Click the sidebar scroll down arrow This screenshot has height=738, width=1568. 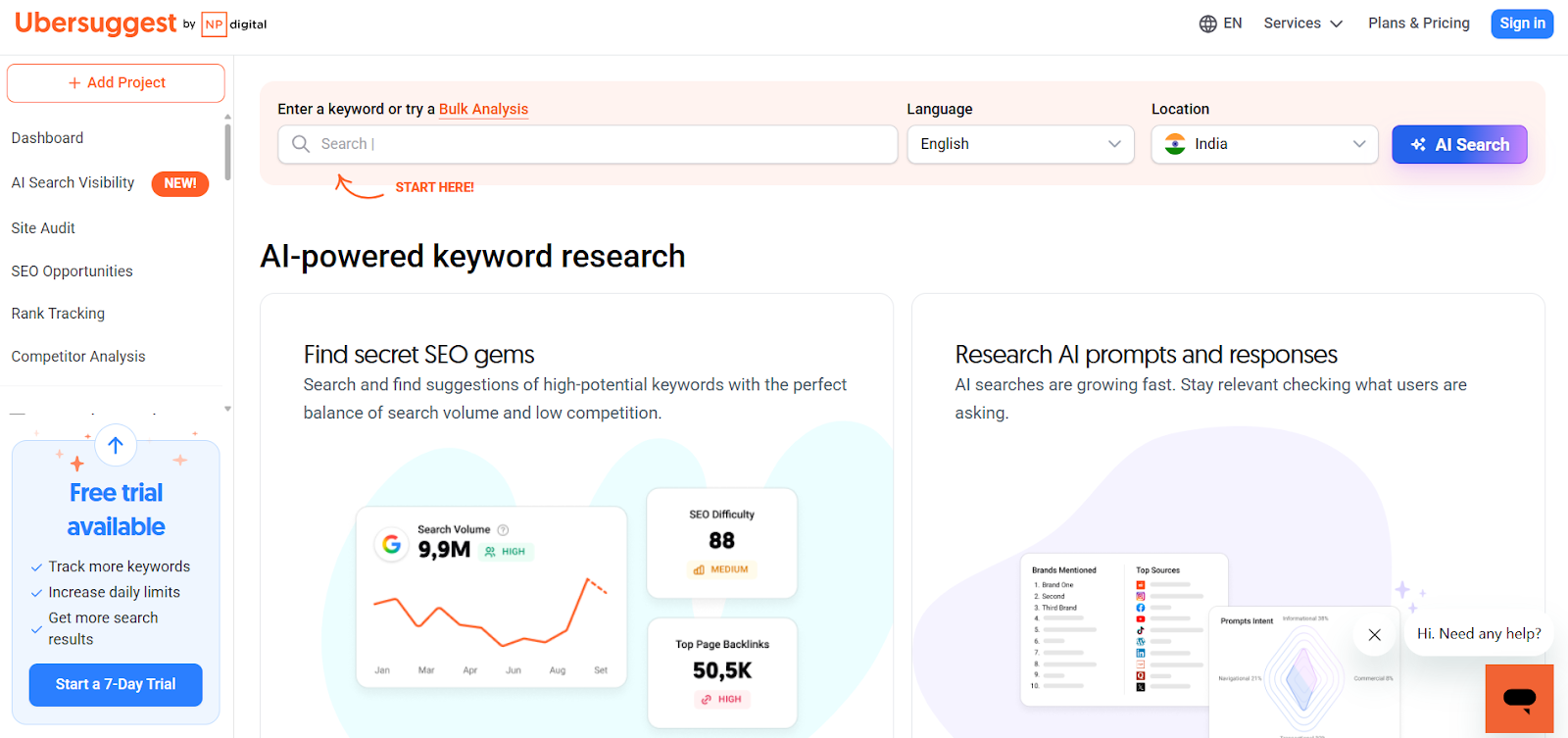point(227,409)
